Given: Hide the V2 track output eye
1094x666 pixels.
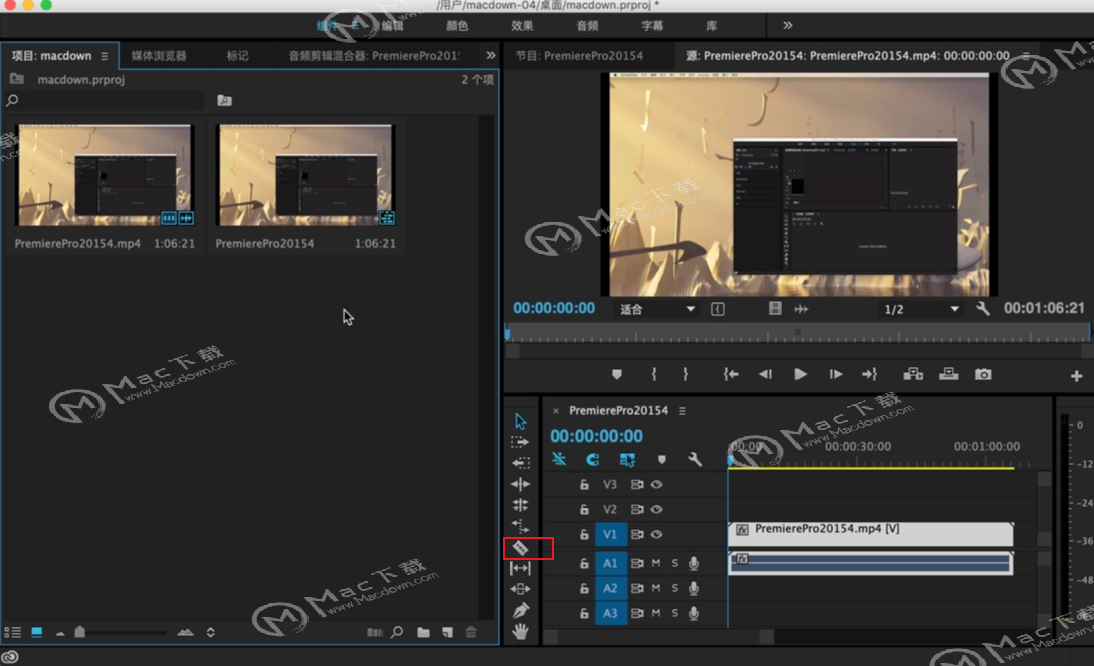Looking at the screenshot, I should pyautogui.click(x=657, y=509).
